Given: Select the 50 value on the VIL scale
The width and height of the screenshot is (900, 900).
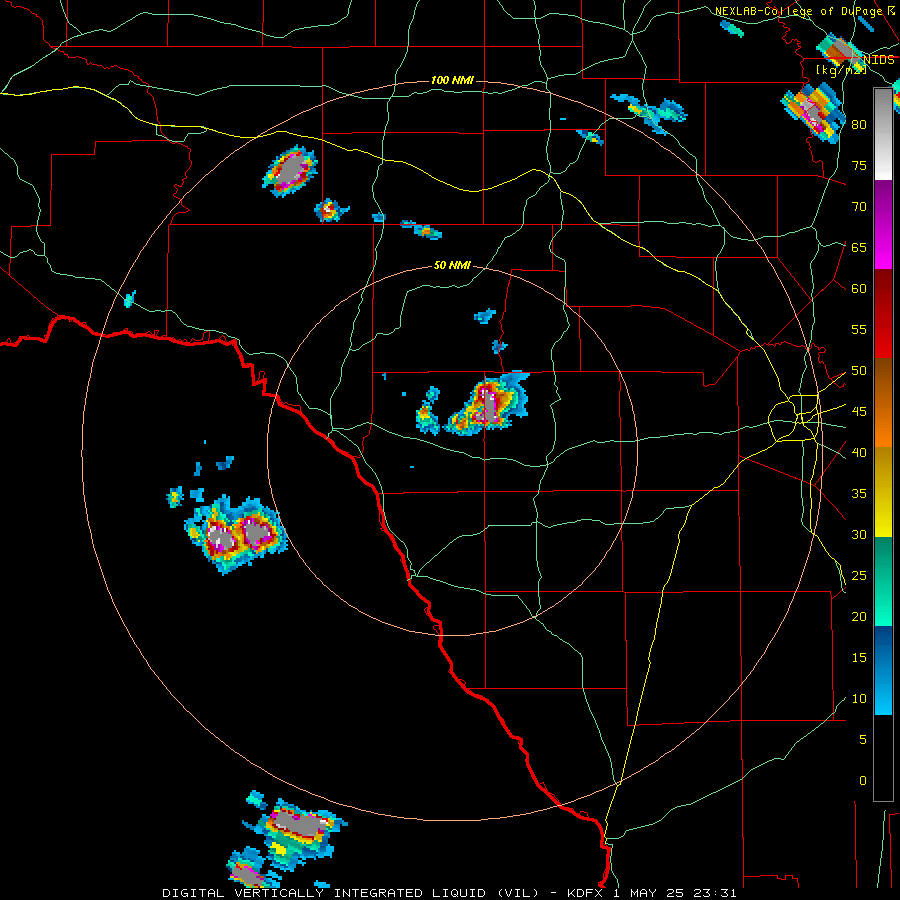Looking at the screenshot, I should [x=859, y=371].
